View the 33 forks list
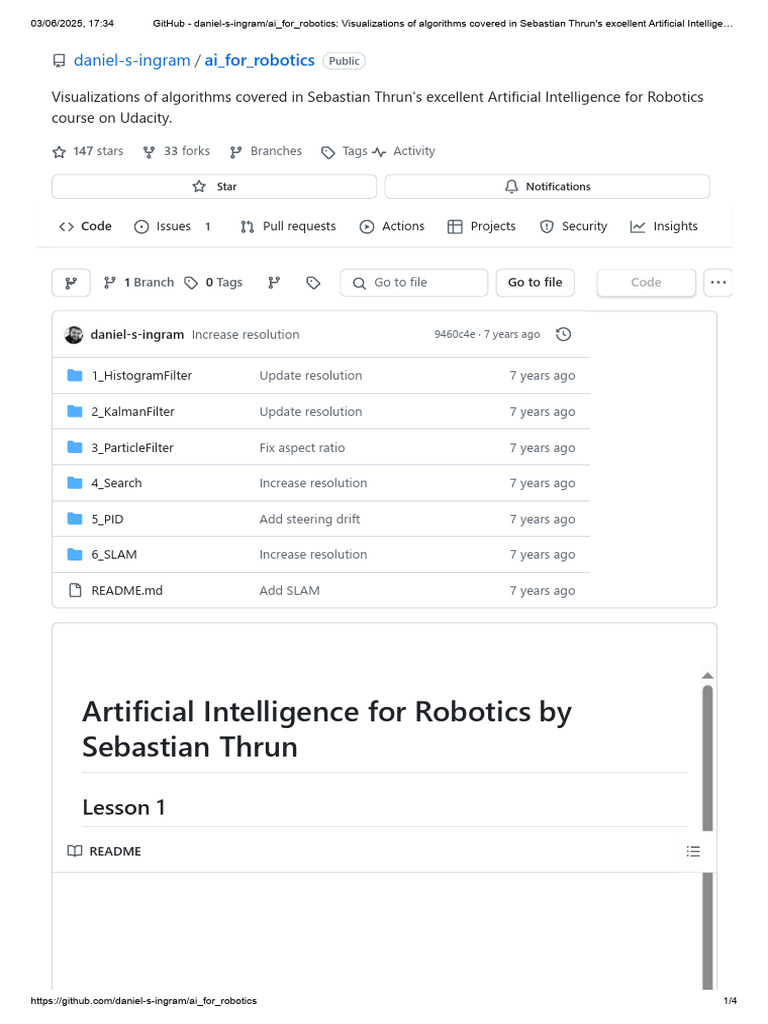 click(177, 151)
